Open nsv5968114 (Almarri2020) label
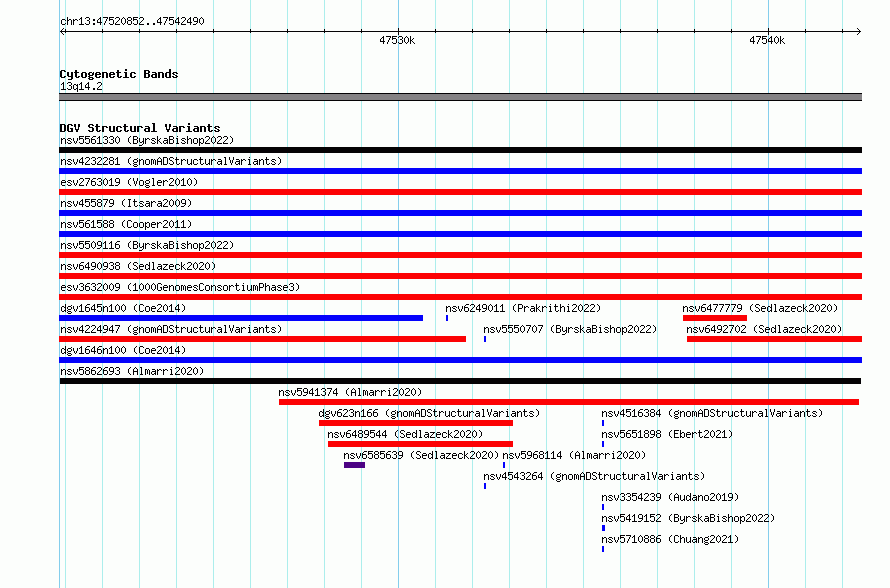Viewport: 890px width, 588px height. [574, 455]
